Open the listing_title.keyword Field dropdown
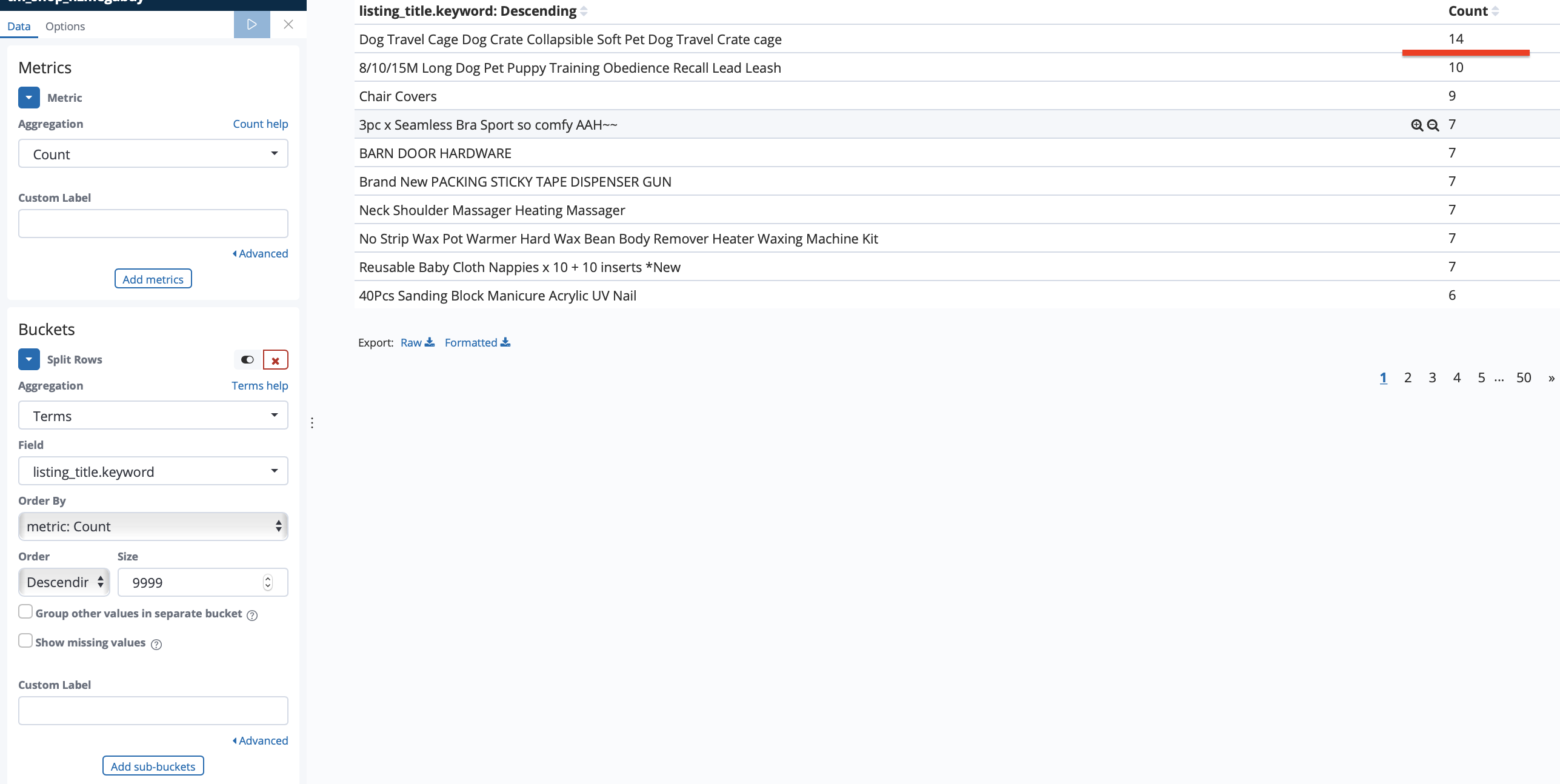 click(x=153, y=472)
